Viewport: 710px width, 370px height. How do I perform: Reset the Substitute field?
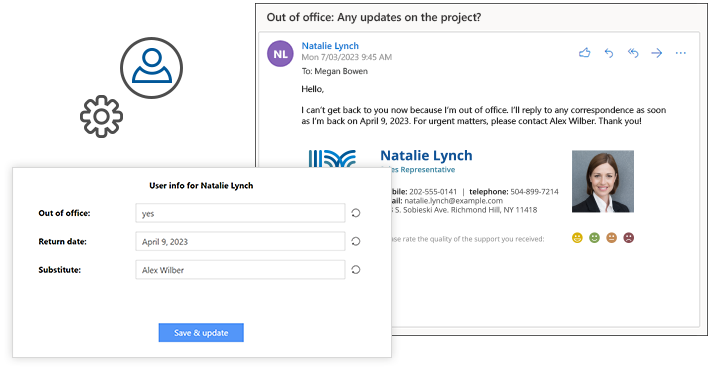[x=356, y=270]
